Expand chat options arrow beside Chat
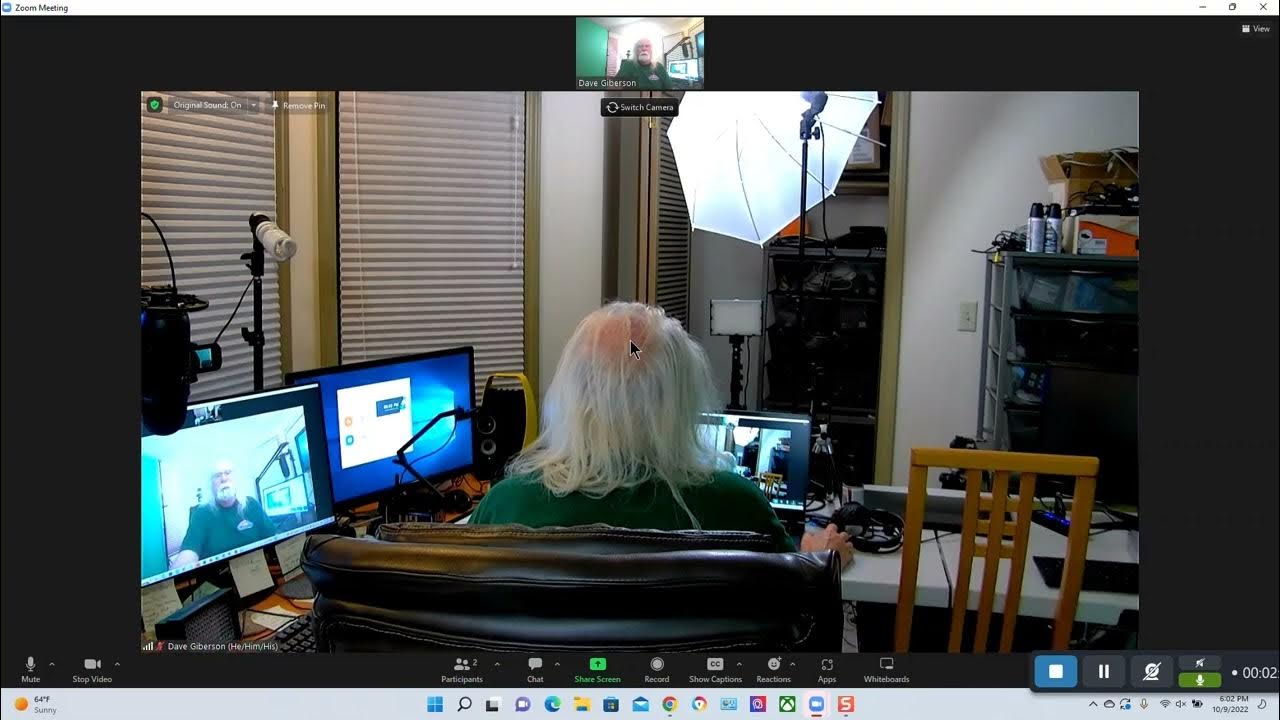1280x720 pixels. tap(557, 664)
